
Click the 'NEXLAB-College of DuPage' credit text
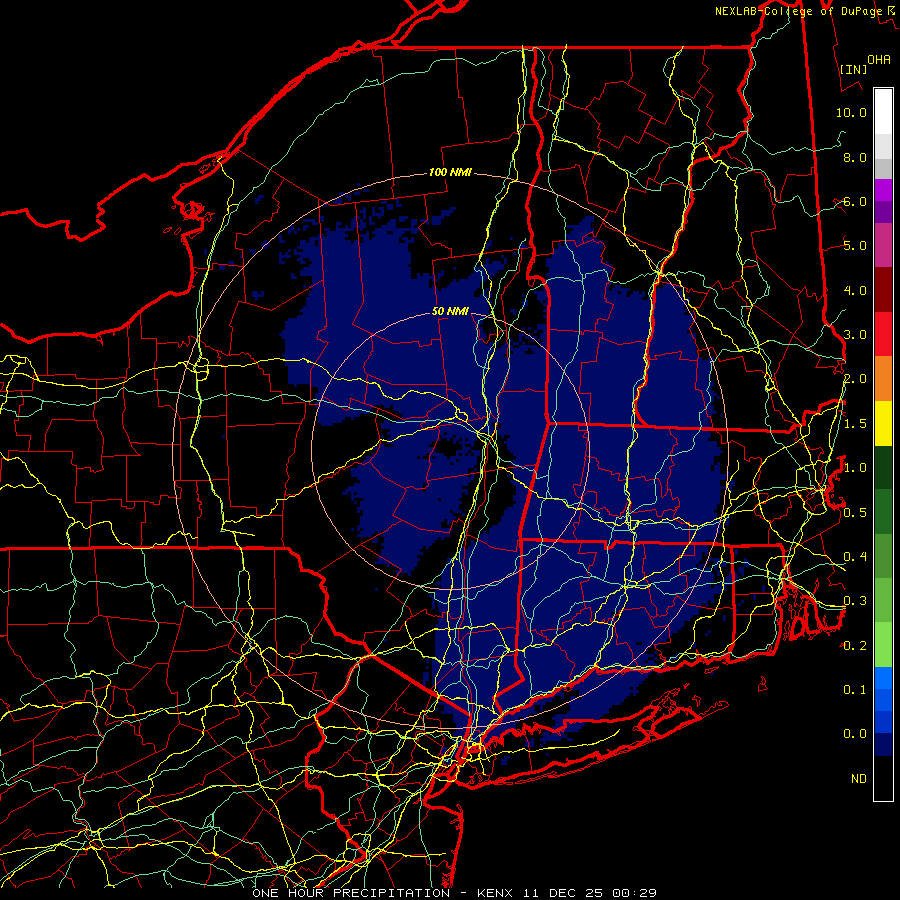point(798,11)
